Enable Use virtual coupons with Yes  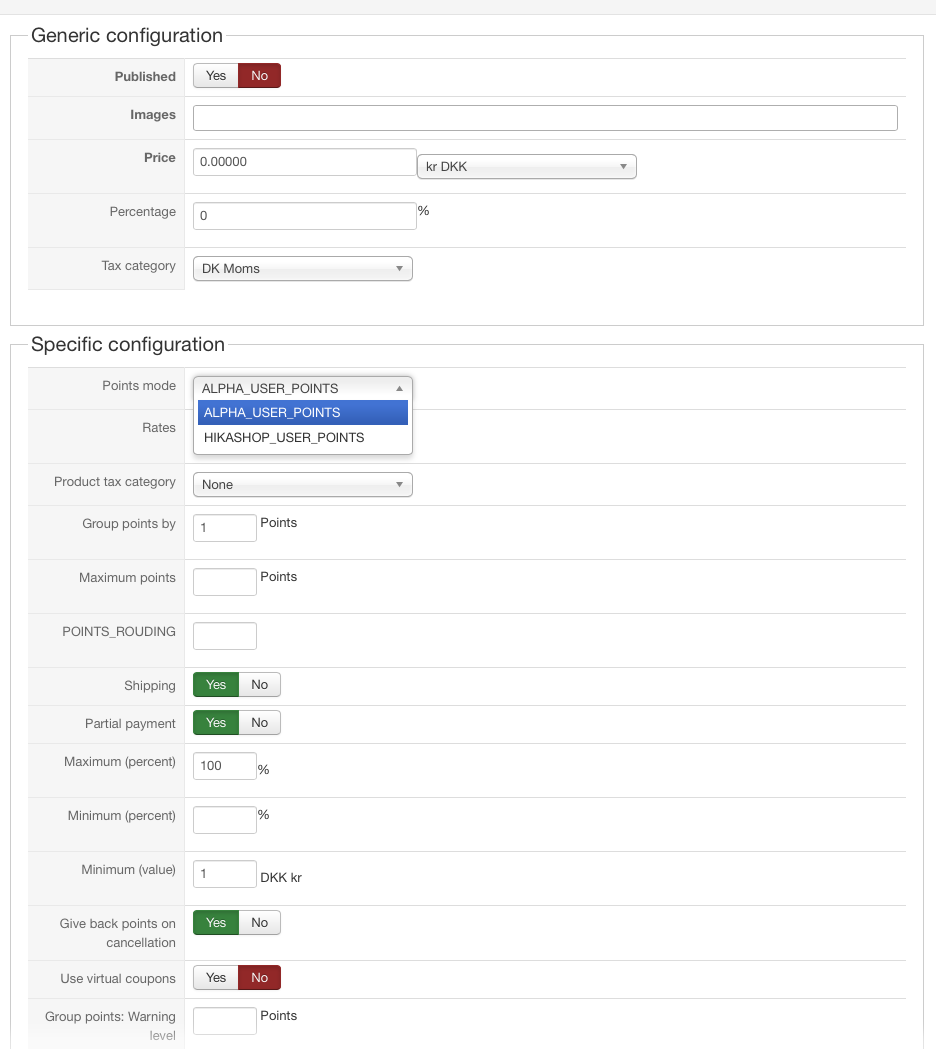point(216,978)
